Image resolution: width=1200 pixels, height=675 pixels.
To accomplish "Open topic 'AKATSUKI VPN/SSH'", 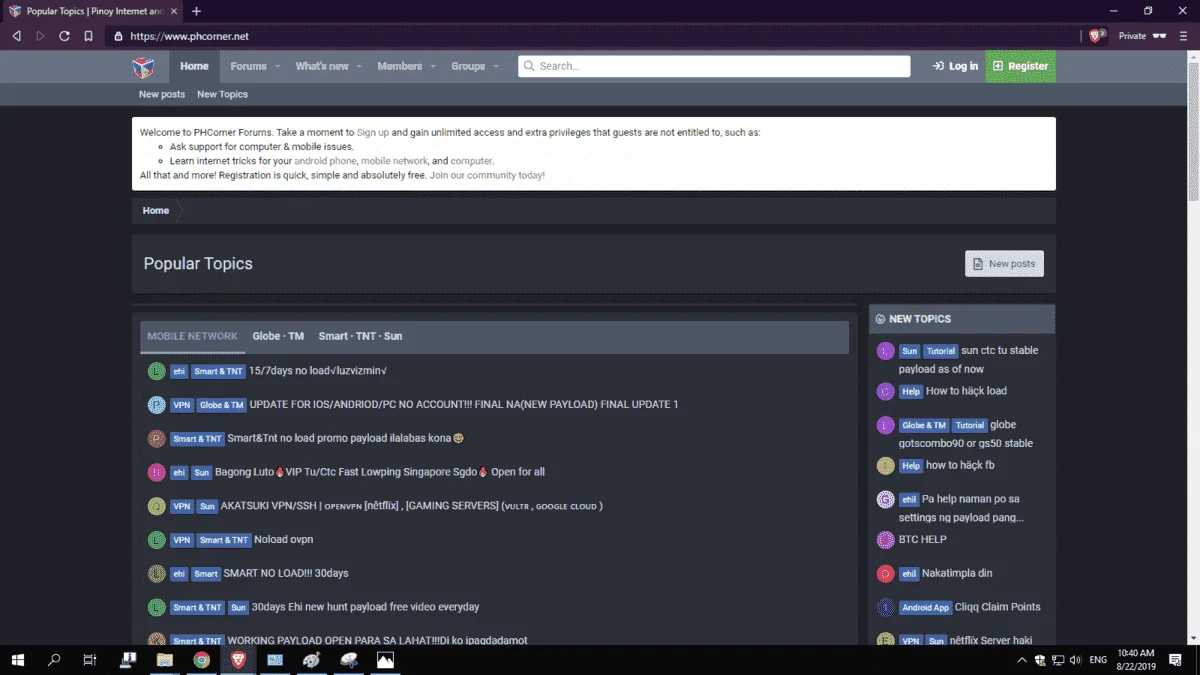I will click(x=412, y=506).
